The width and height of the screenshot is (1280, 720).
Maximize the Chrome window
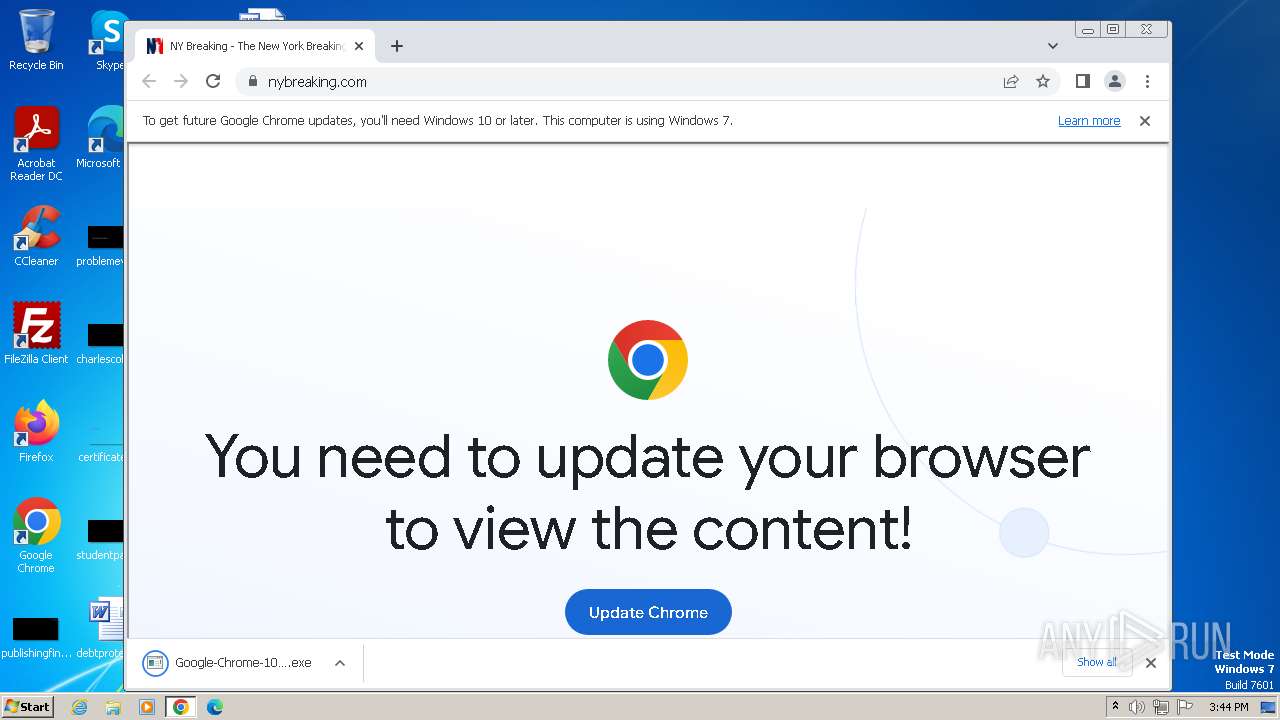click(x=1112, y=30)
